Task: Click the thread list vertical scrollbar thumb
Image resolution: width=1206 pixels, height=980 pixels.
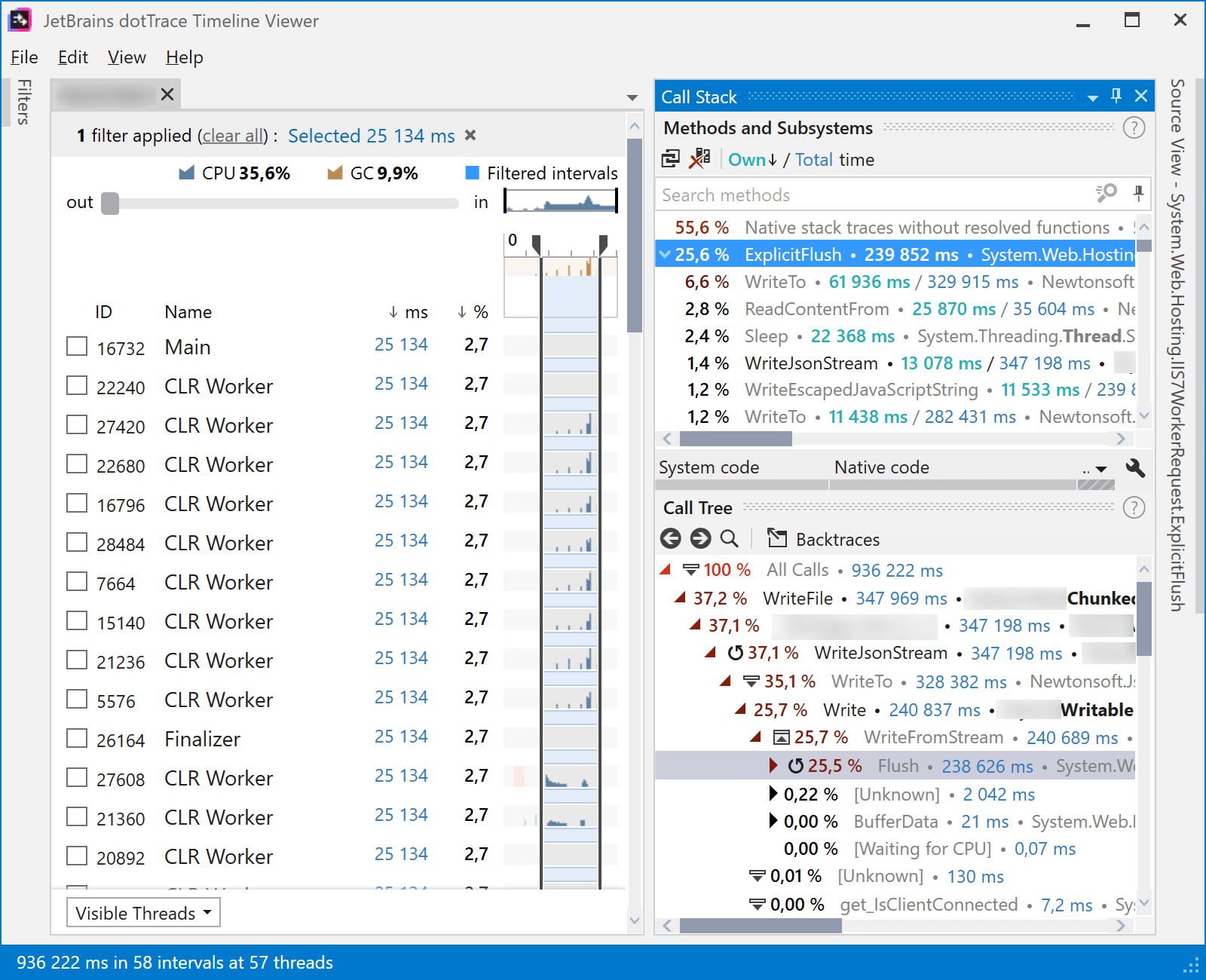Action: click(635, 235)
